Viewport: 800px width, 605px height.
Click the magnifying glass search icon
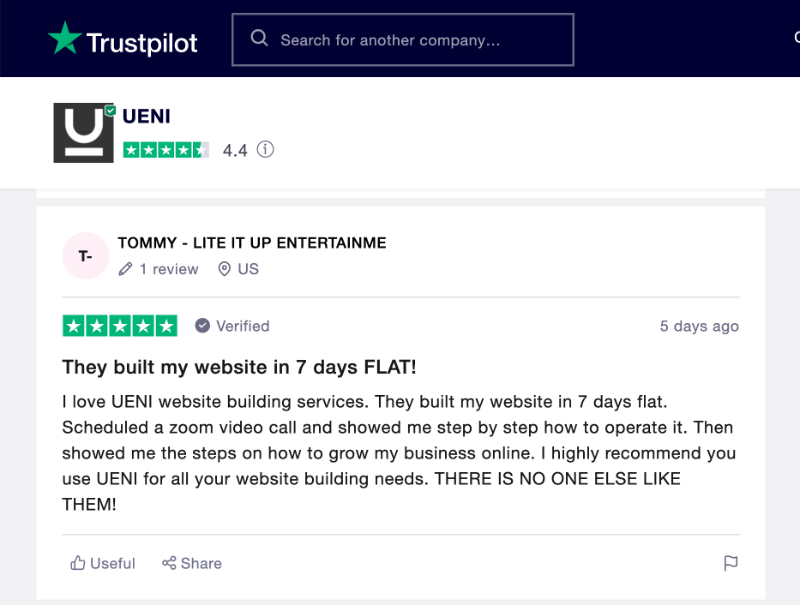coord(259,38)
